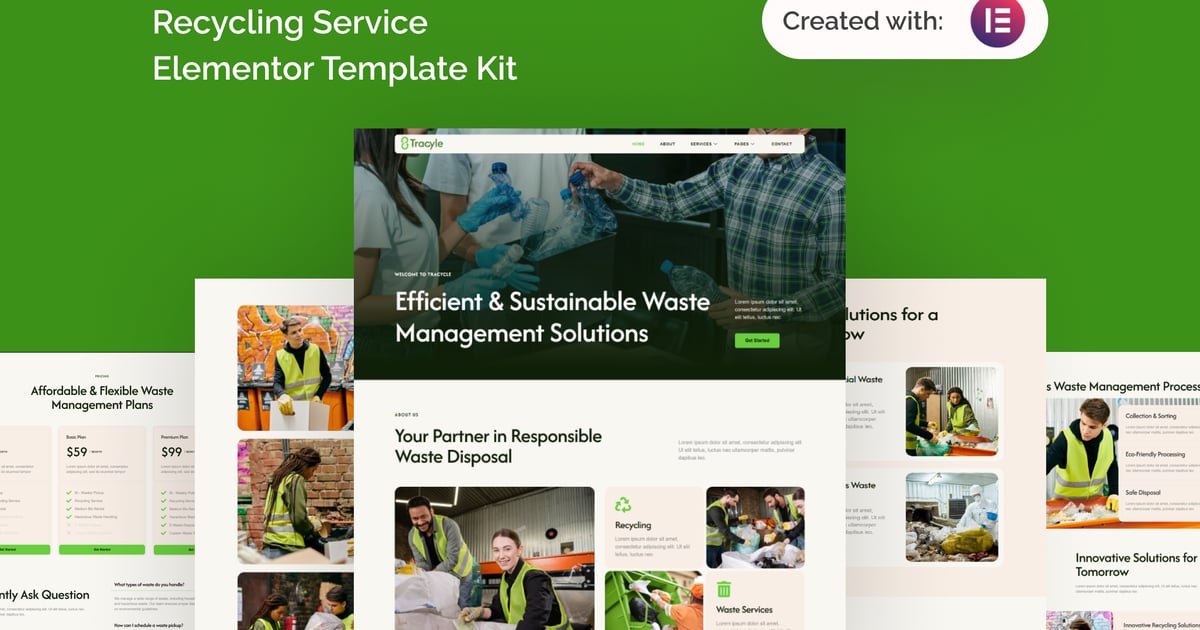The width and height of the screenshot is (1200, 630).
Task: Click Get Started under the $99 Premium Plan
Action: pos(176,549)
